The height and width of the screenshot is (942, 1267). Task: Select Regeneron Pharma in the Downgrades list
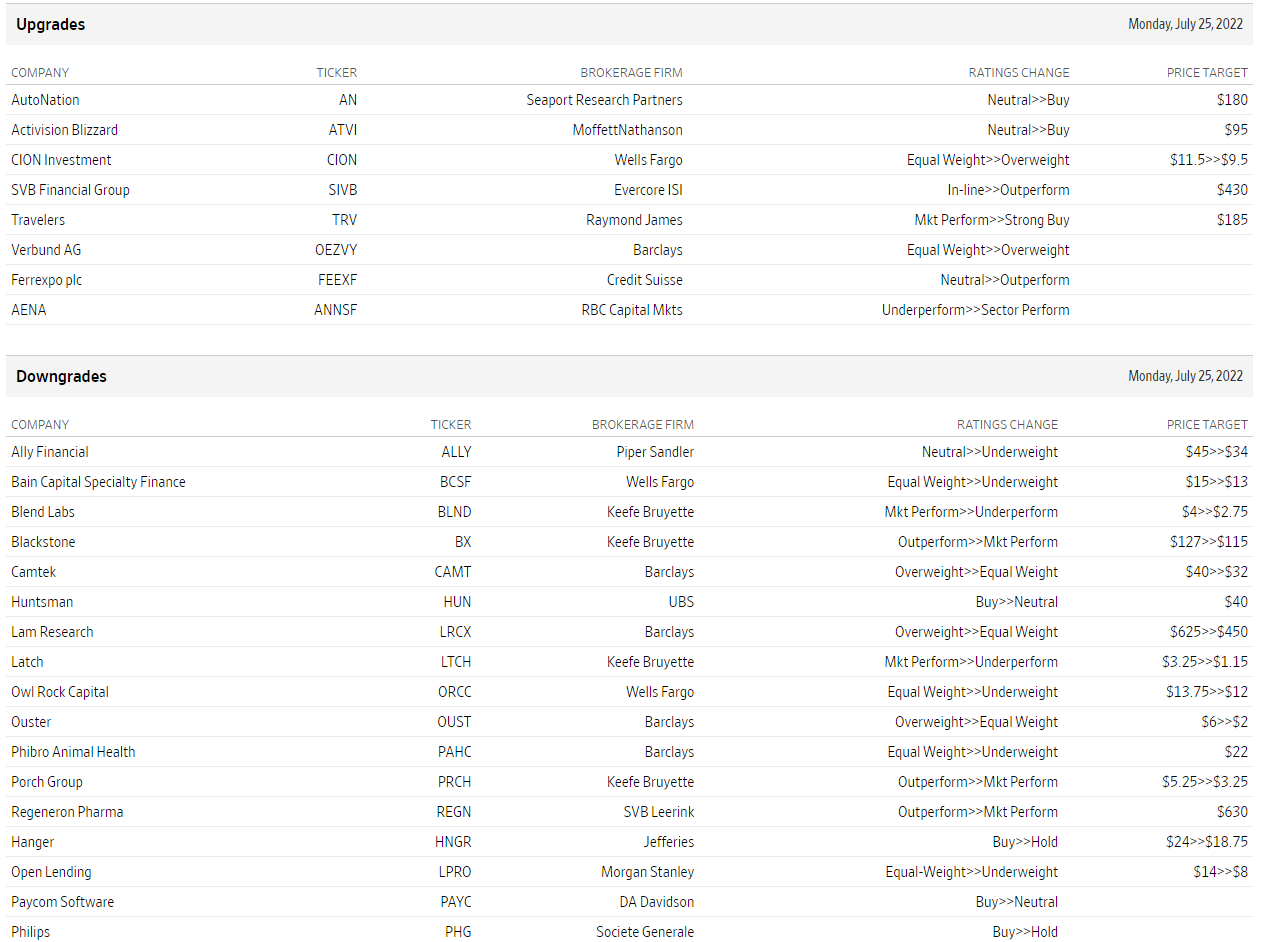click(x=67, y=812)
